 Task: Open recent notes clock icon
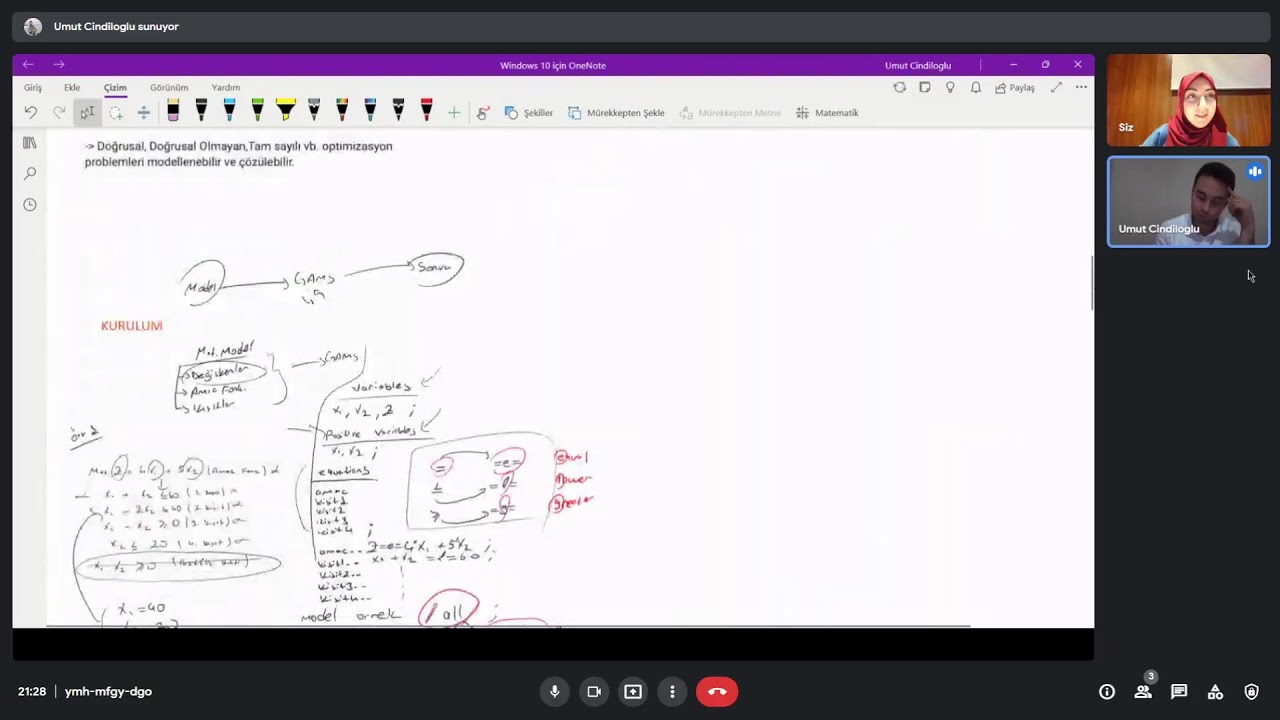[29, 205]
